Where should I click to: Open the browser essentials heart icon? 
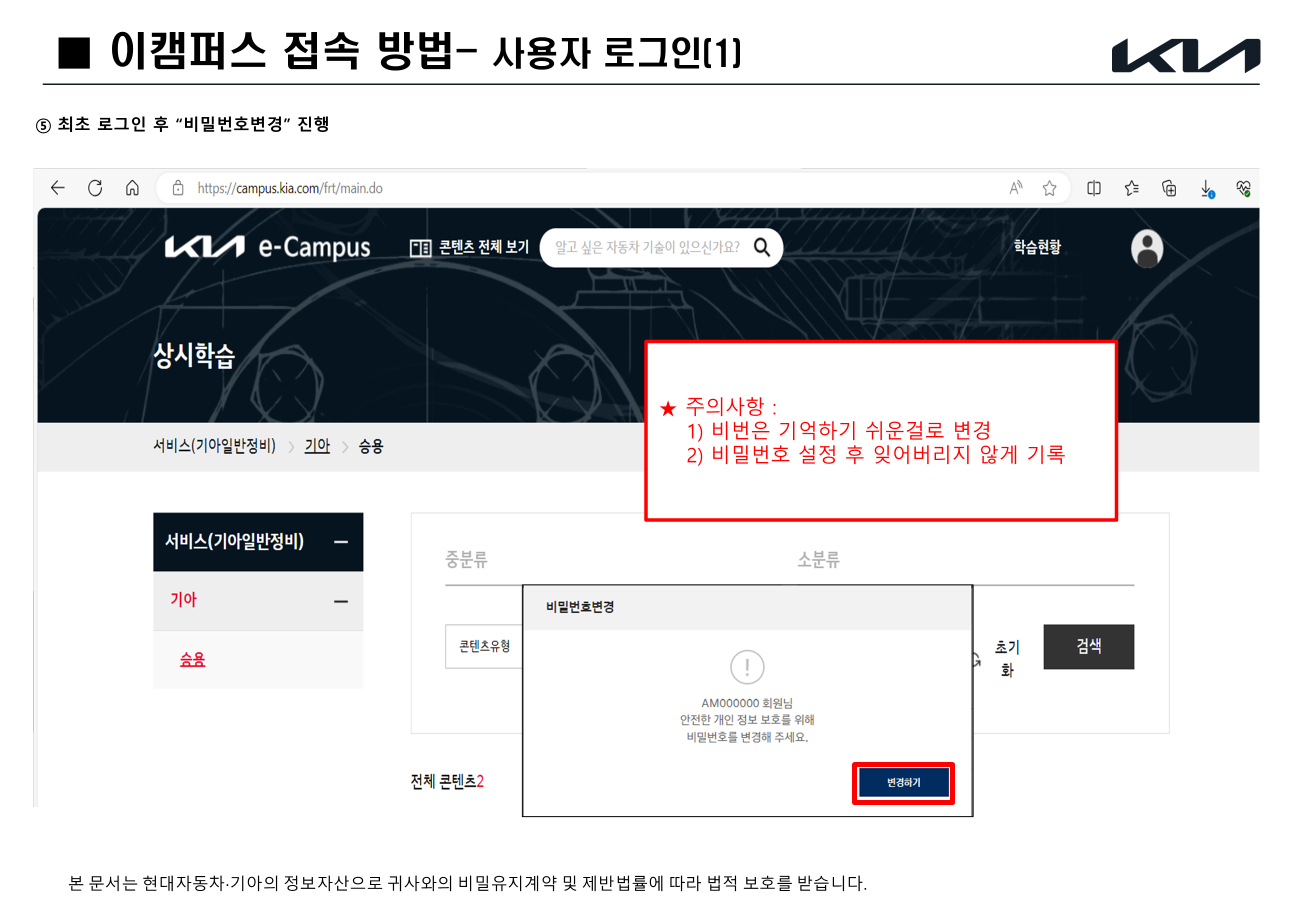pos(1244,187)
